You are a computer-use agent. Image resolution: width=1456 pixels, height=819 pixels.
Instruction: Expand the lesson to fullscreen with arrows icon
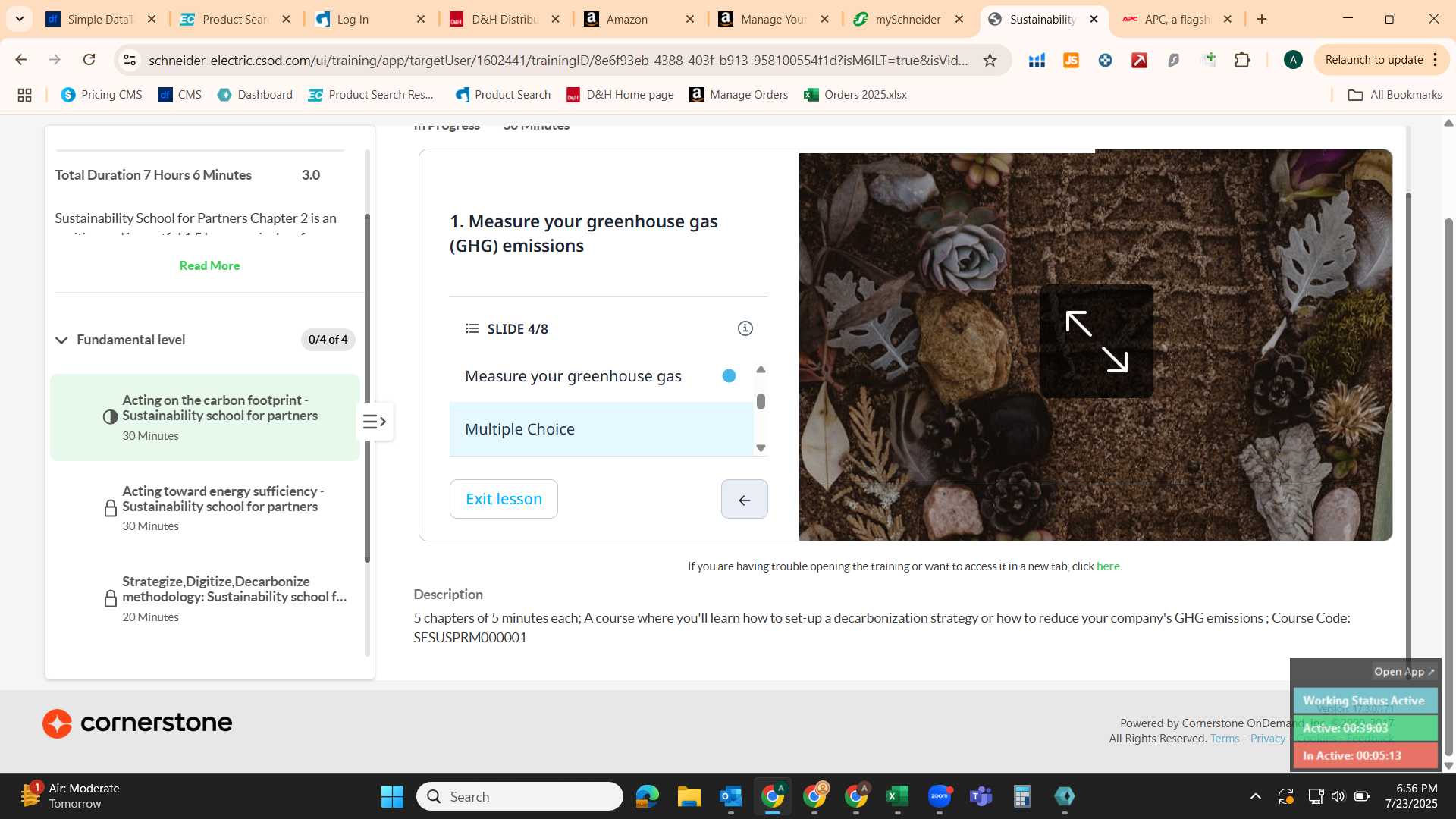pyautogui.click(x=1096, y=341)
